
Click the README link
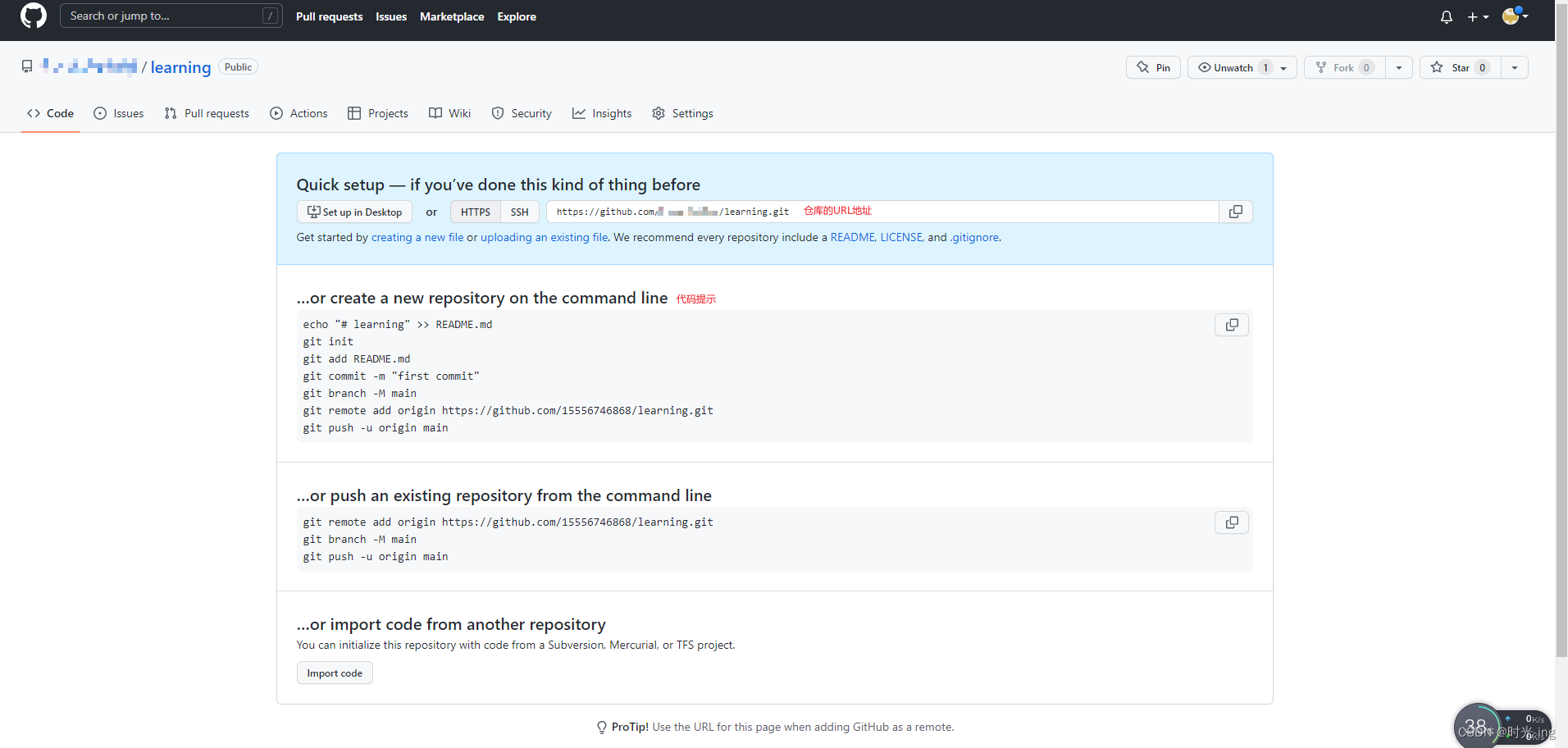click(852, 237)
